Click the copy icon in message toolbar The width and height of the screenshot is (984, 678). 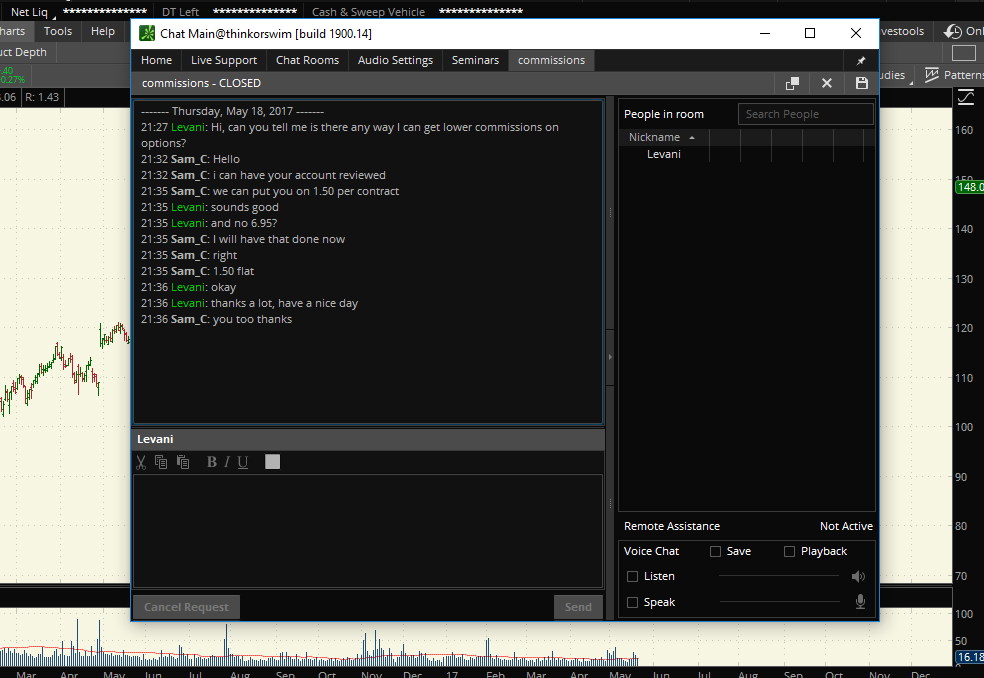click(161, 462)
